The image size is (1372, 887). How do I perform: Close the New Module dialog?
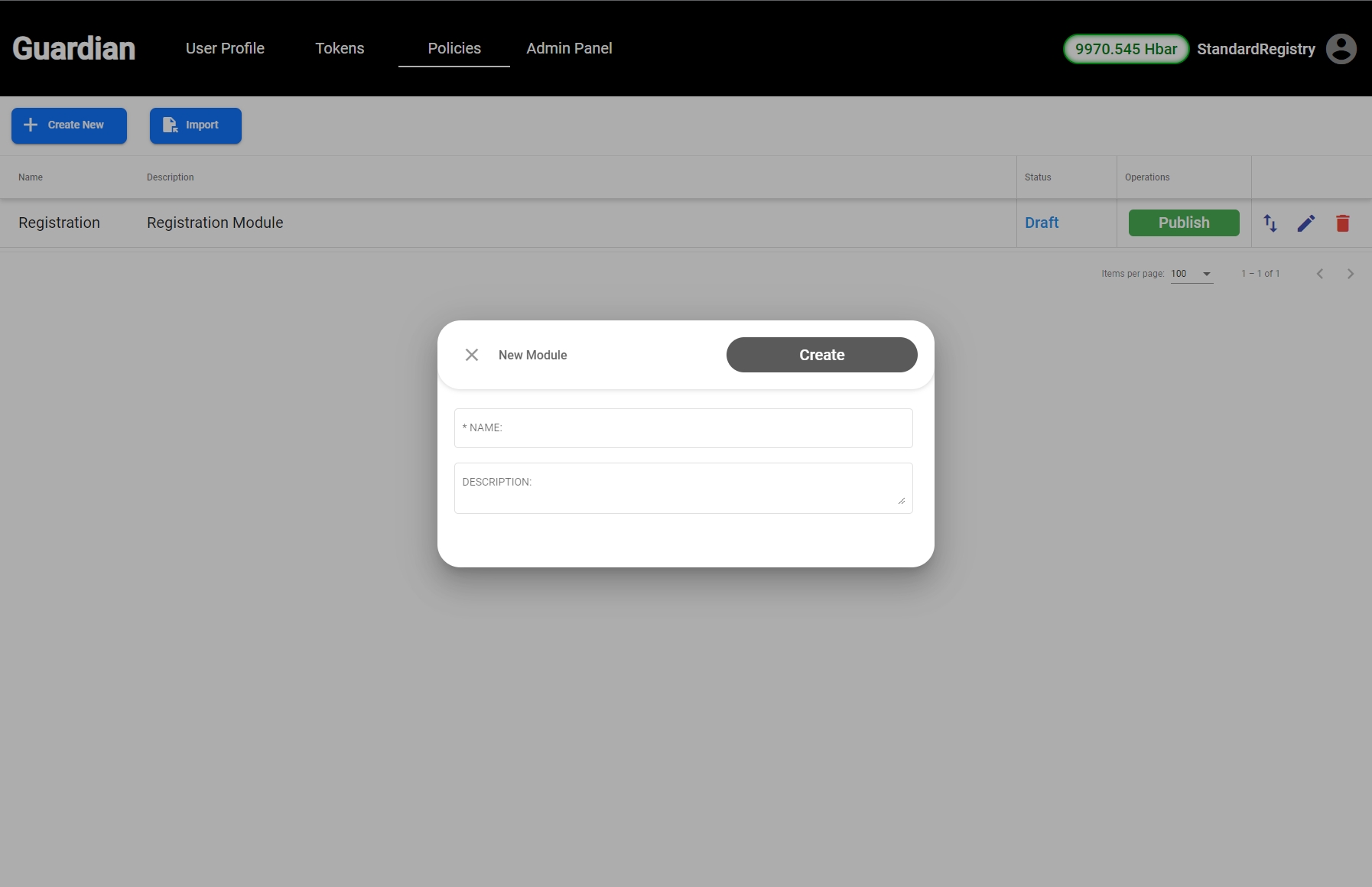[472, 355]
